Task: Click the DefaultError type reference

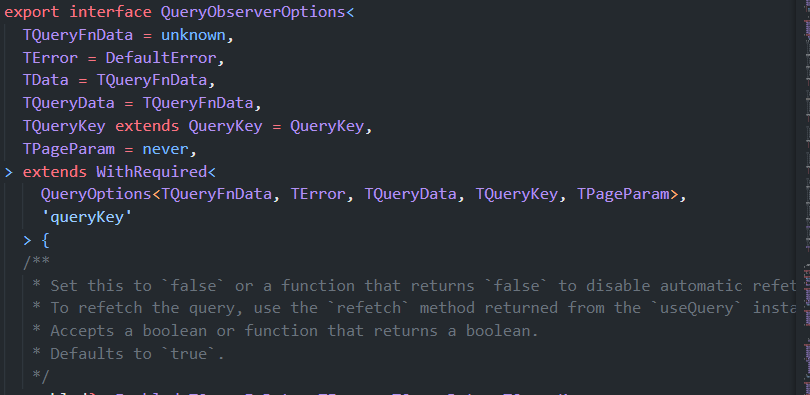Action: [161, 58]
